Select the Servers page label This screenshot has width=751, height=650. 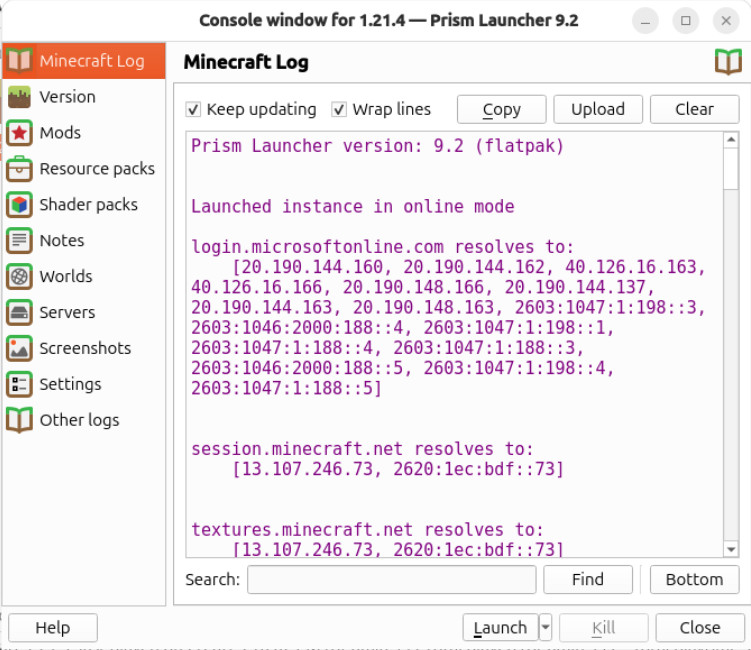[x=68, y=312]
